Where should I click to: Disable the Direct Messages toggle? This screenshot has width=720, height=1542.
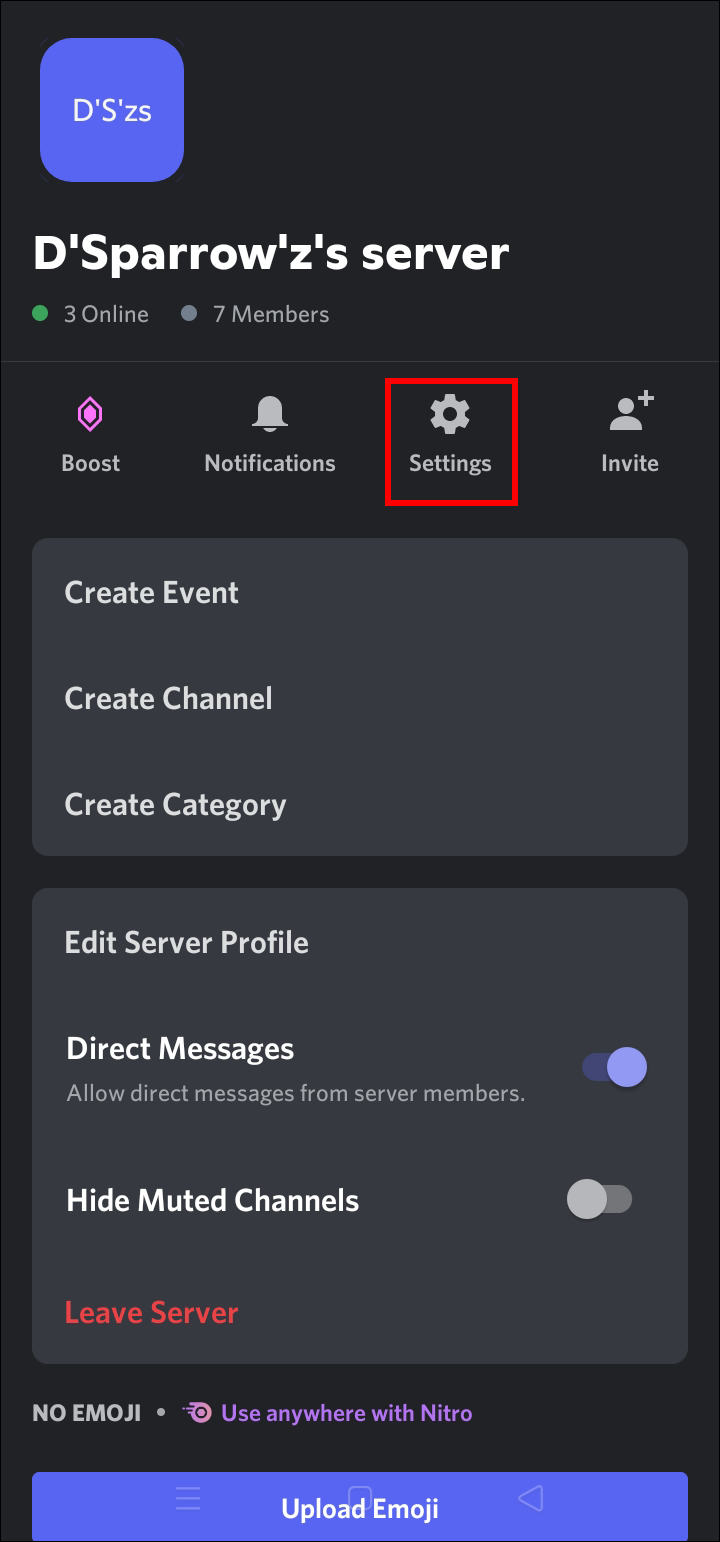[614, 1067]
